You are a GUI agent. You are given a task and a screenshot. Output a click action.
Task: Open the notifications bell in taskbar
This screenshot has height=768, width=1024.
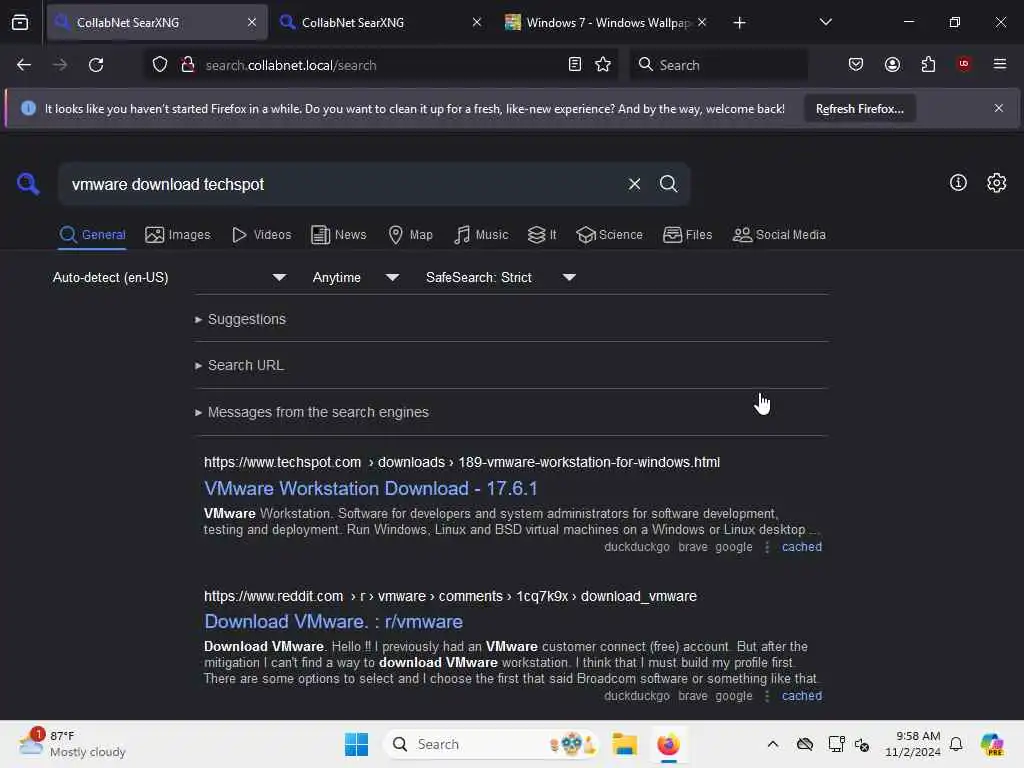point(955,744)
